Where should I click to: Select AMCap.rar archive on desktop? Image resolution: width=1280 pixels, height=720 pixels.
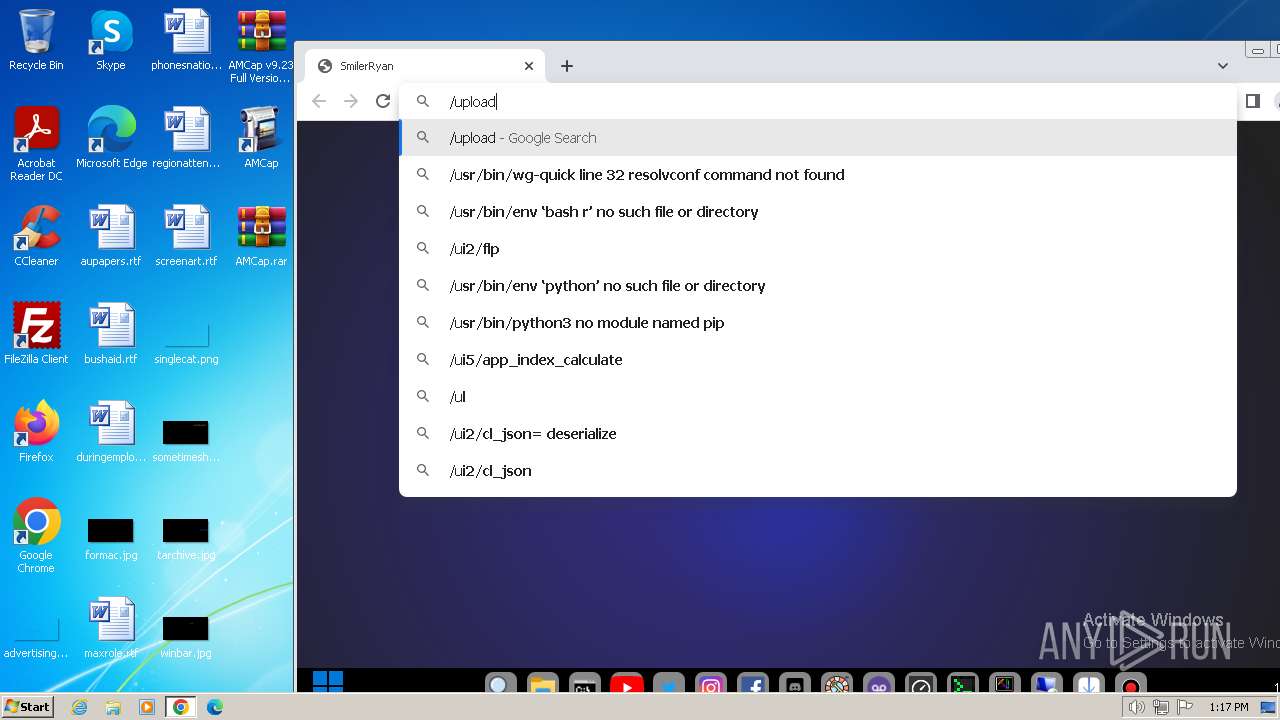(261, 236)
